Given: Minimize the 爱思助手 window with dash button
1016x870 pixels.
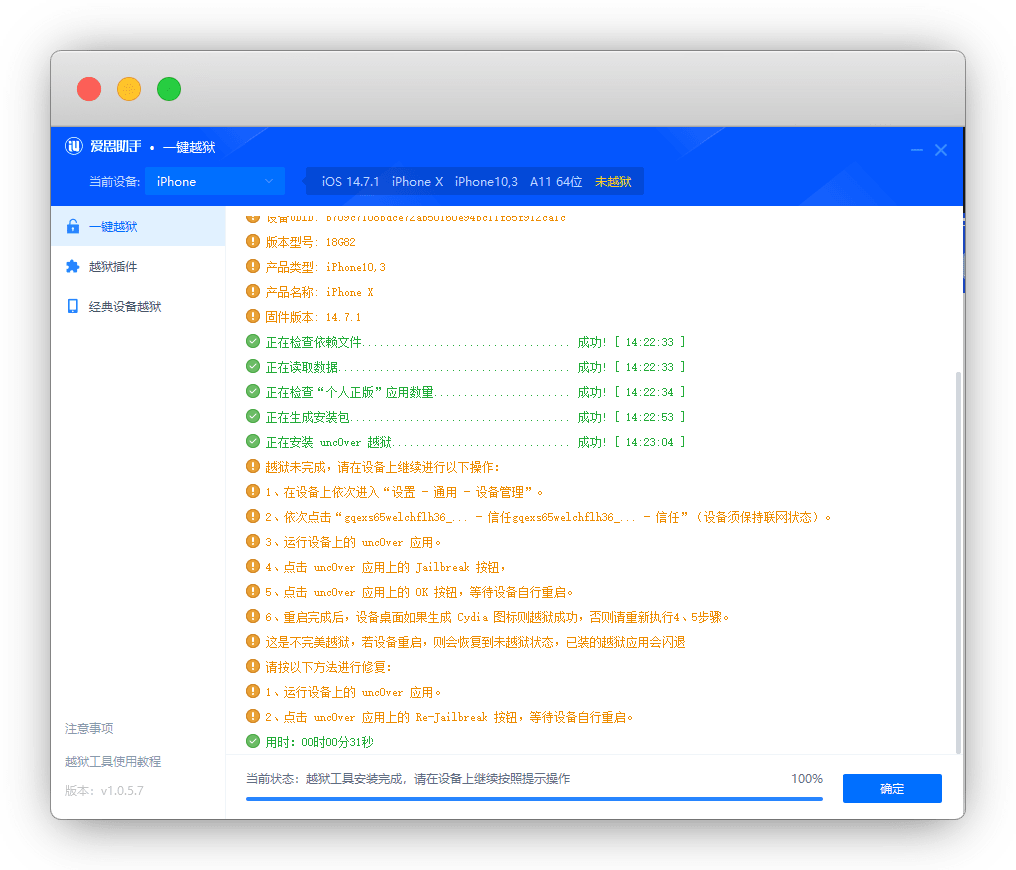Looking at the screenshot, I should [x=916, y=150].
